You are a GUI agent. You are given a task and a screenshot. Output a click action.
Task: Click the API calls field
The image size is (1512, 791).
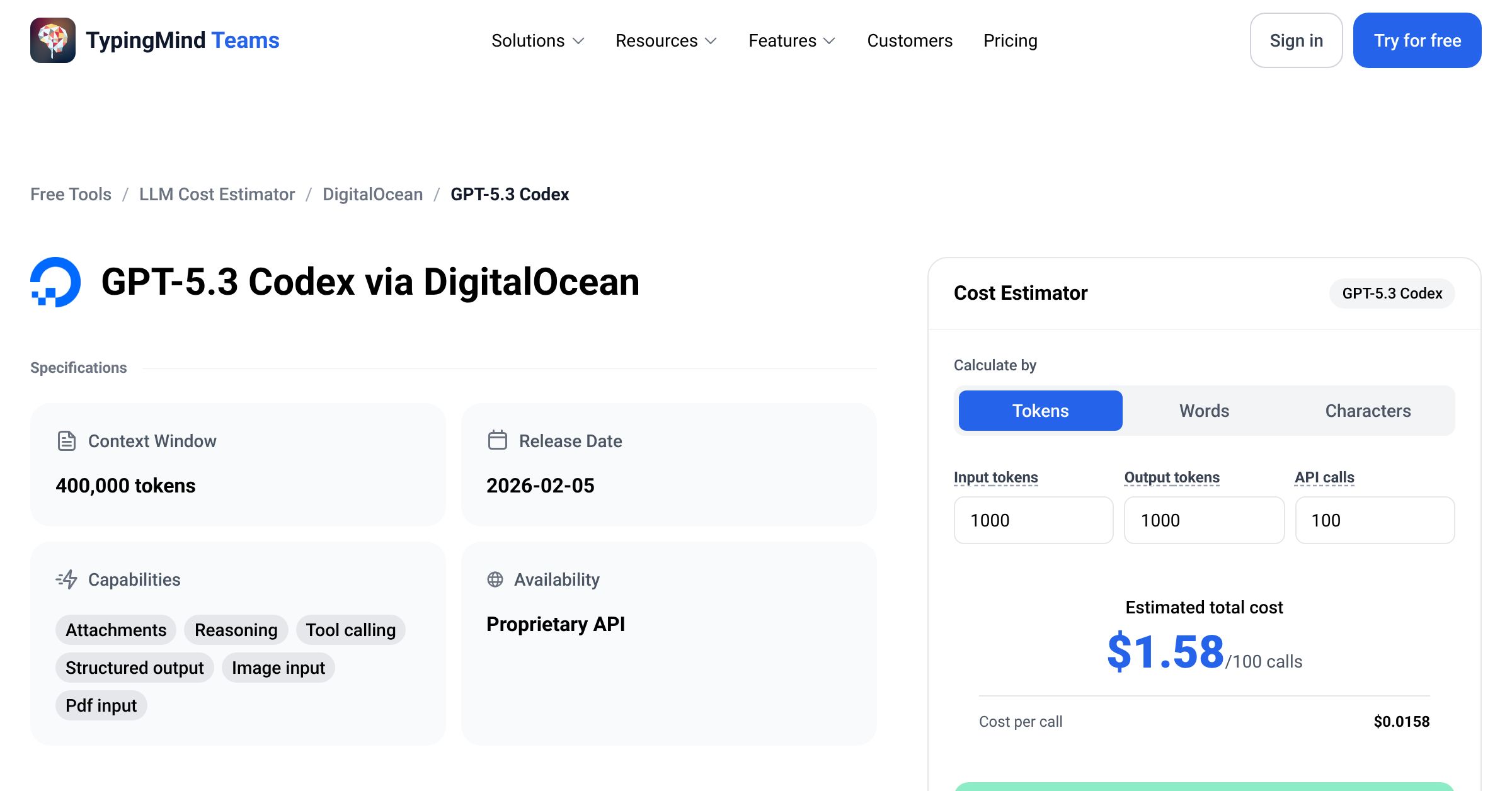pyautogui.click(x=1375, y=520)
